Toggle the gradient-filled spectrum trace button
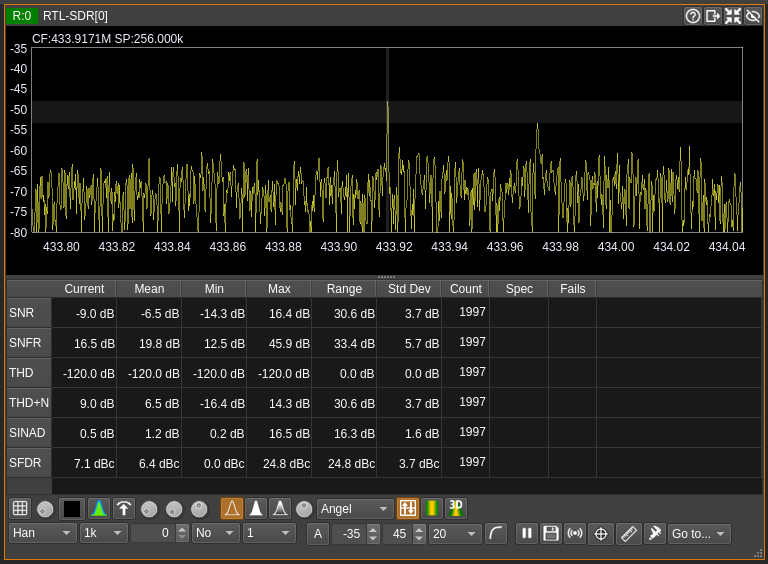The width and height of the screenshot is (768, 564). [280, 508]
